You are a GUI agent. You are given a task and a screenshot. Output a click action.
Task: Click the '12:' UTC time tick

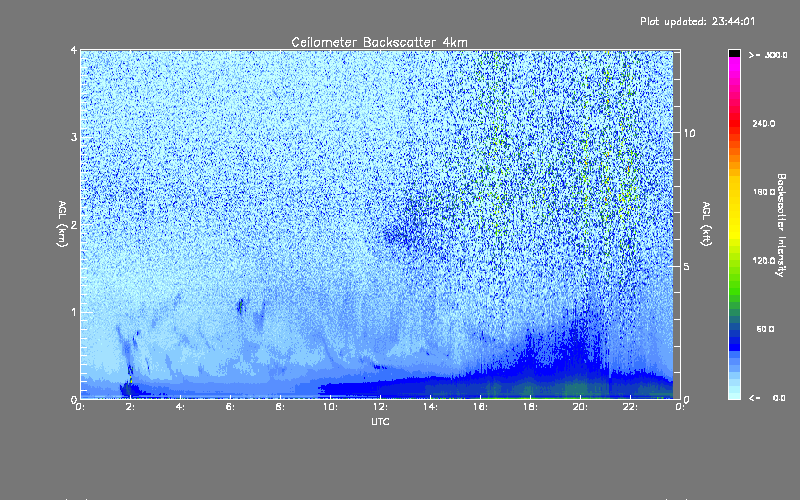click(x=381, y=407)
